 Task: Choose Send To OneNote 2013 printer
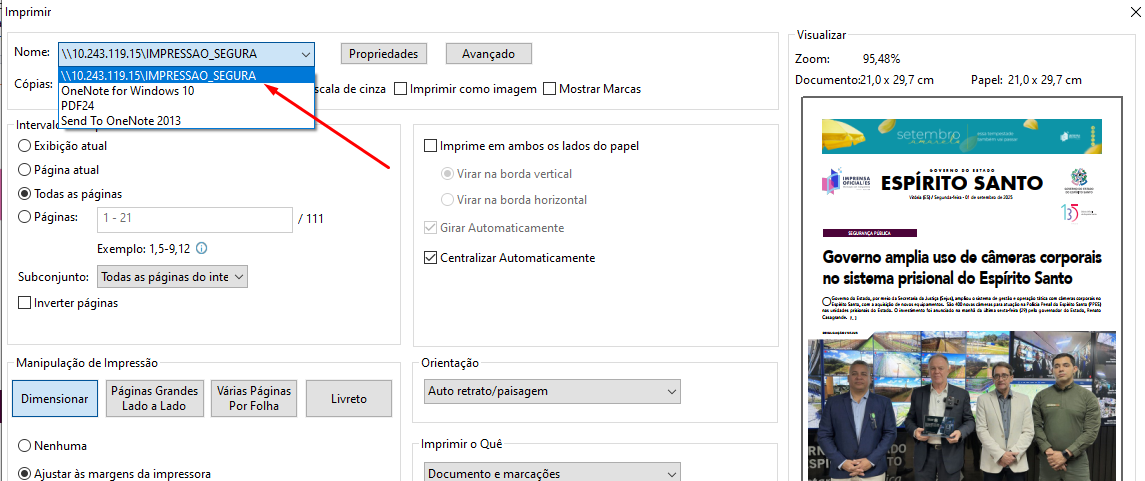(x=186, y=120)
